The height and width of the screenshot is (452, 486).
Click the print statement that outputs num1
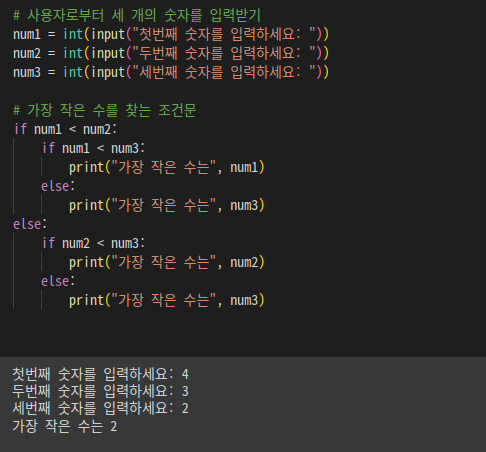[x=167, y=167]
